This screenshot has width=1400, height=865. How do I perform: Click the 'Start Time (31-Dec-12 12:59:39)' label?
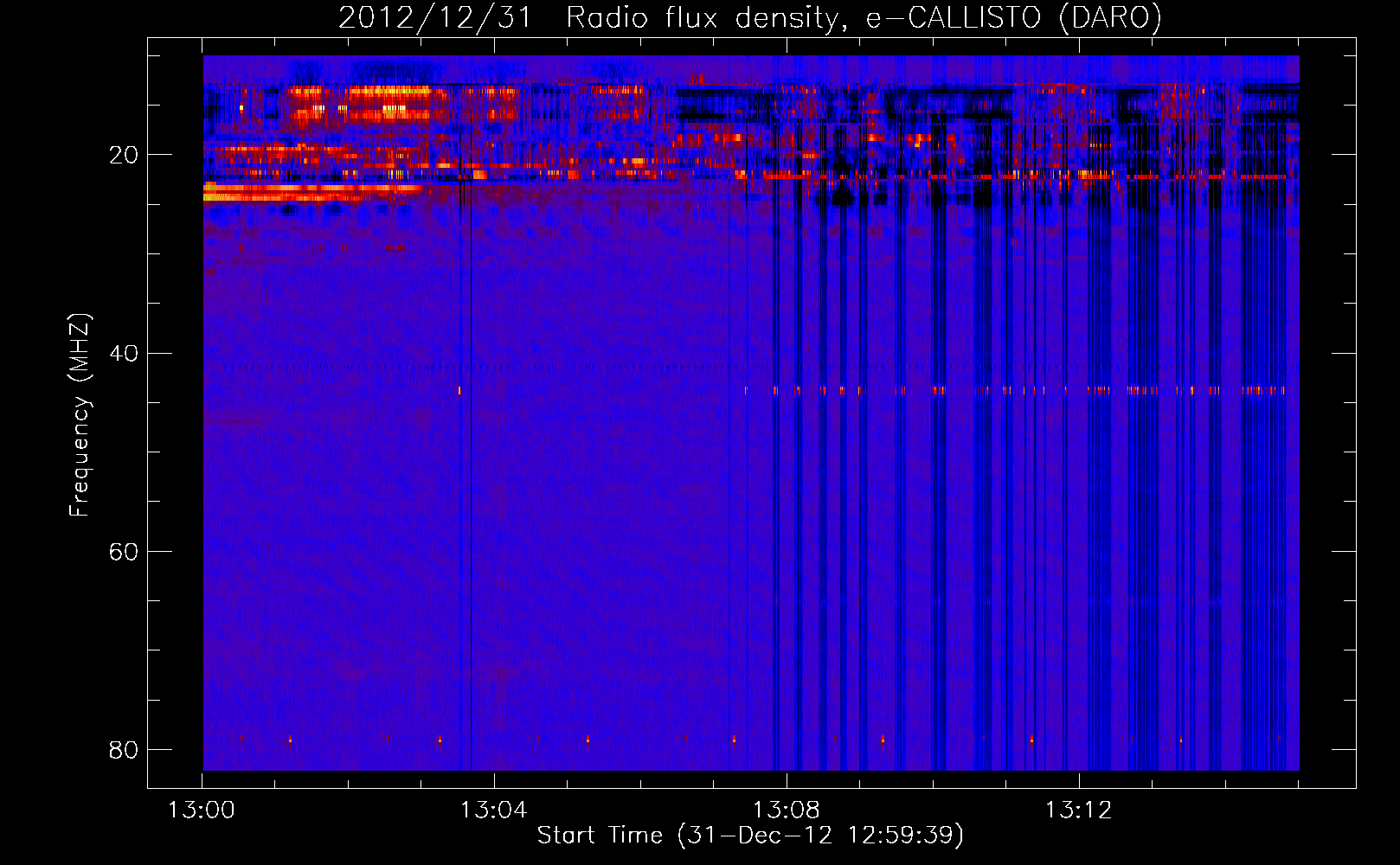750,835
